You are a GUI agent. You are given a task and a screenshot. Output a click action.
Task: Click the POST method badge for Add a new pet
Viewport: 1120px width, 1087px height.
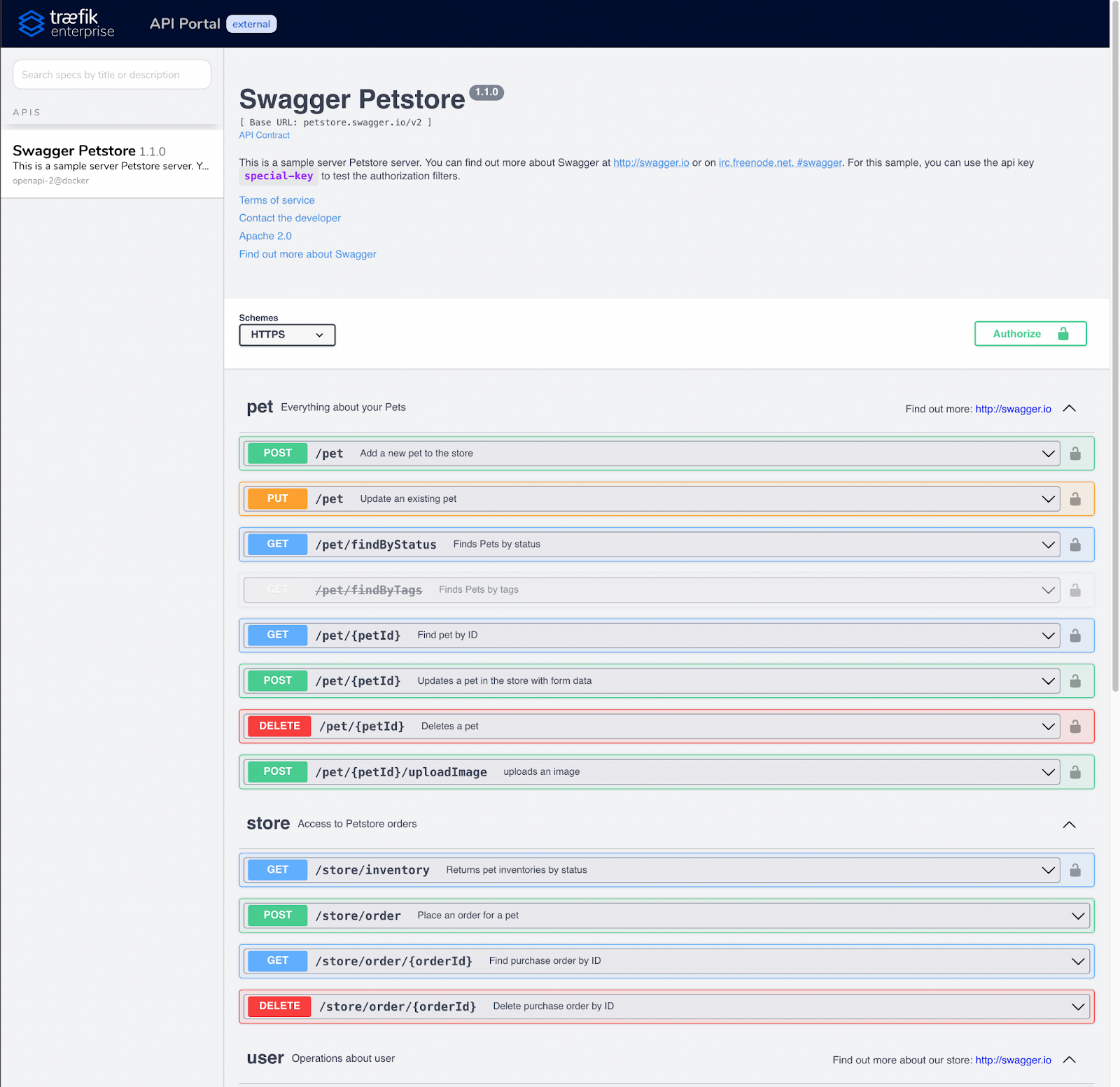[x=277, y=454]
